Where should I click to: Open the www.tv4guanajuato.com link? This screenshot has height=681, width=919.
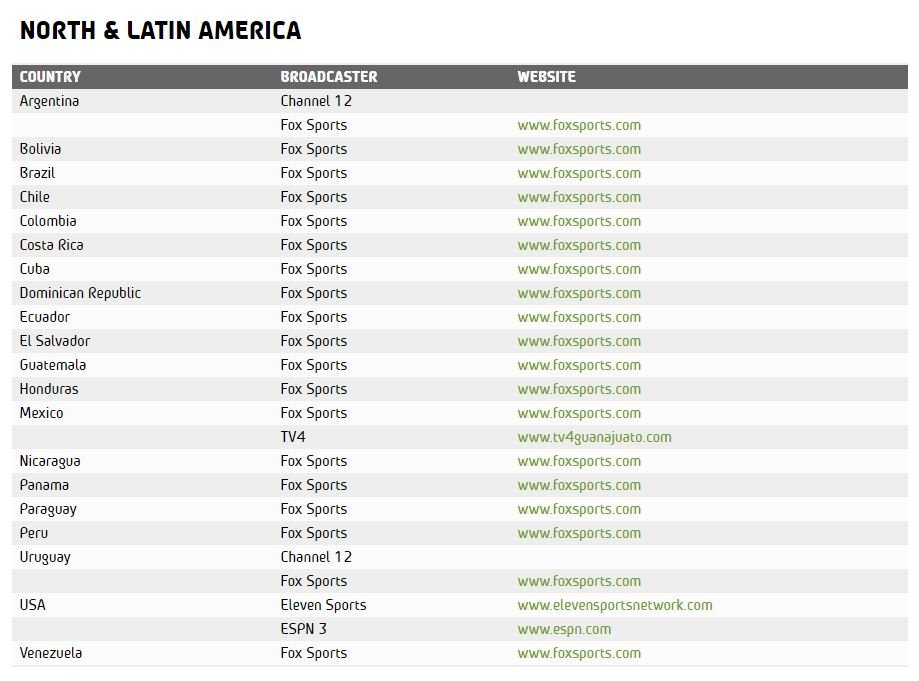(x=594, y=437)
